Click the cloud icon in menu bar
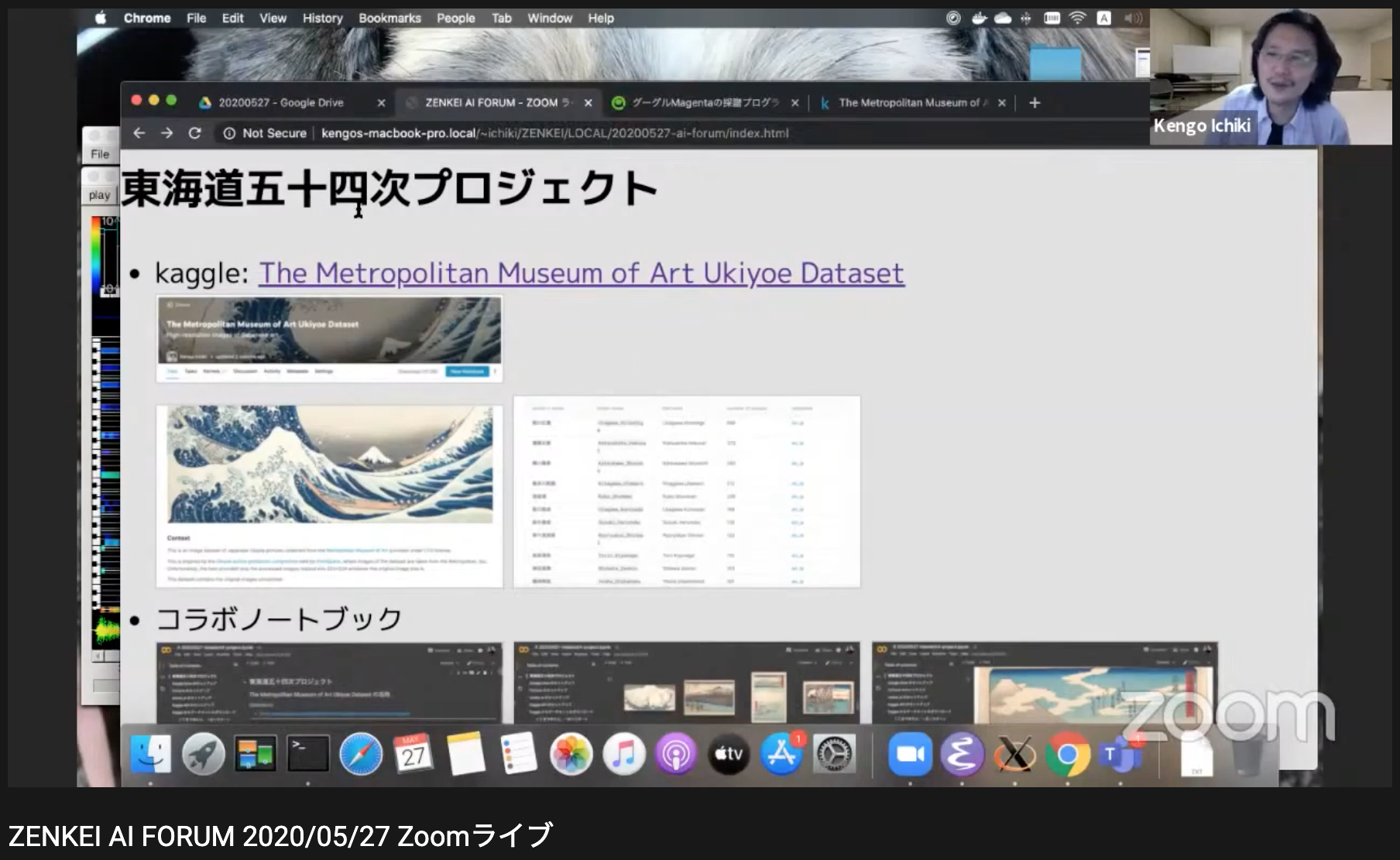The width and height of the screenshot is (1400, 860). point(1003,18)
